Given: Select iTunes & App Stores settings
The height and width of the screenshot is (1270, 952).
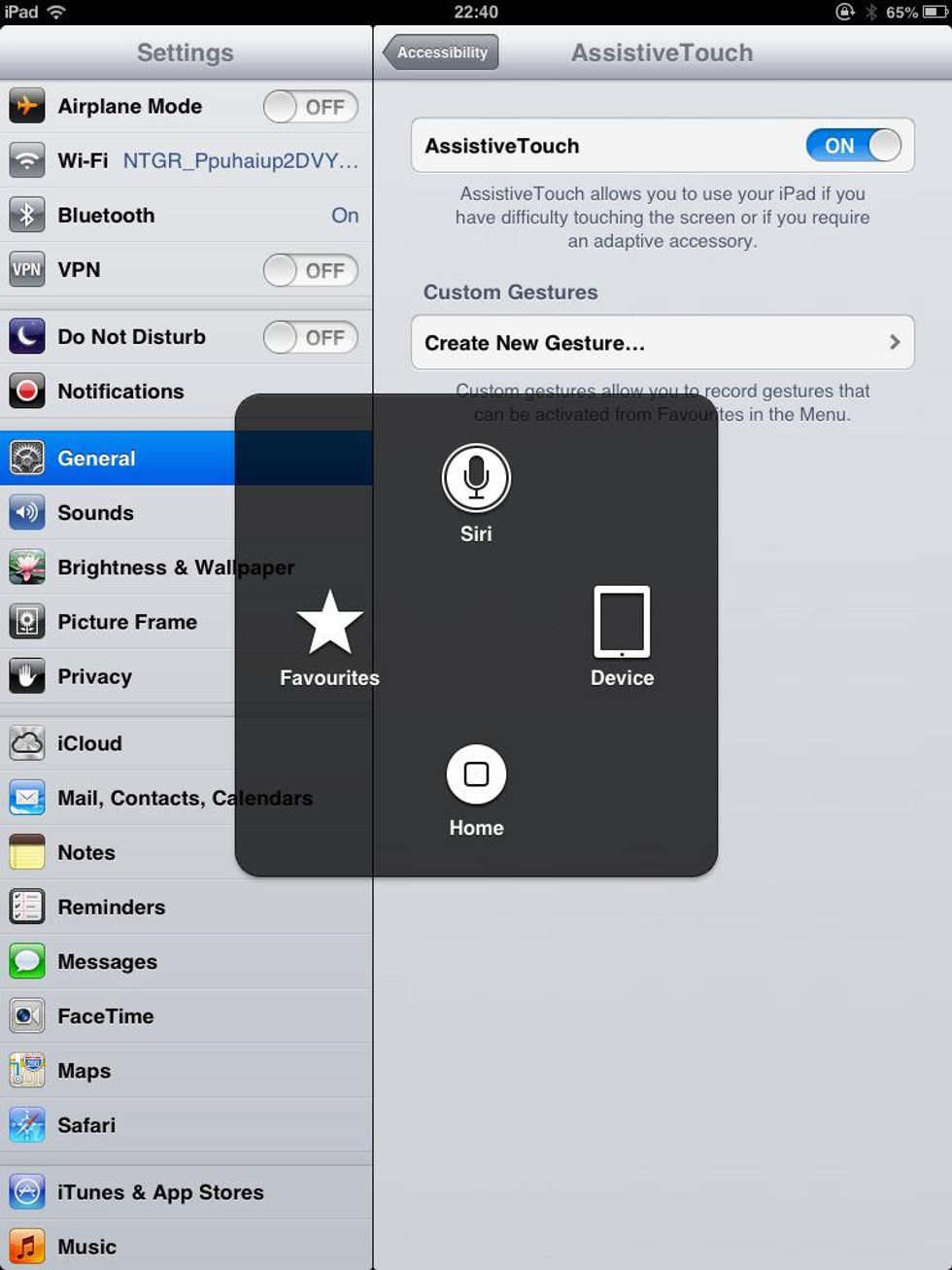Looking at the screenshot, I should point(160,1192).
